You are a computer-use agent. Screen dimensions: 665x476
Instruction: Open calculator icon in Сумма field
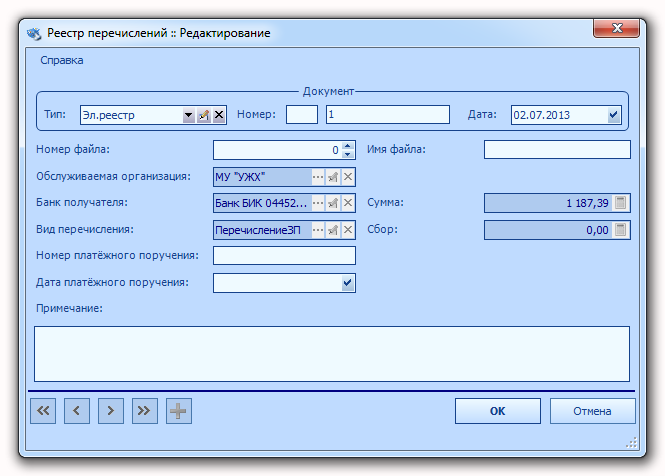click(x=620, y=203)
